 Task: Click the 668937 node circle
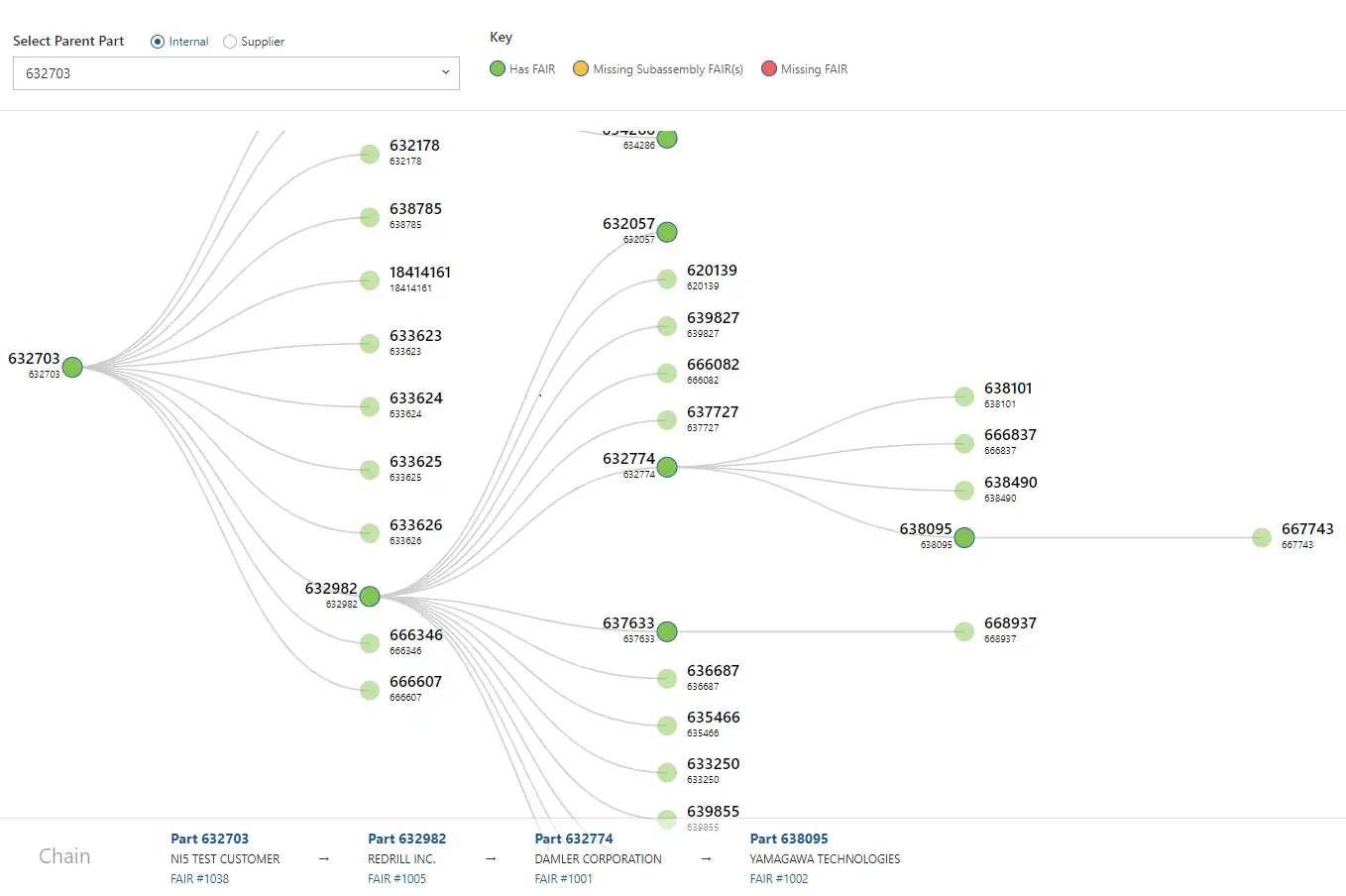click(963, 631)
